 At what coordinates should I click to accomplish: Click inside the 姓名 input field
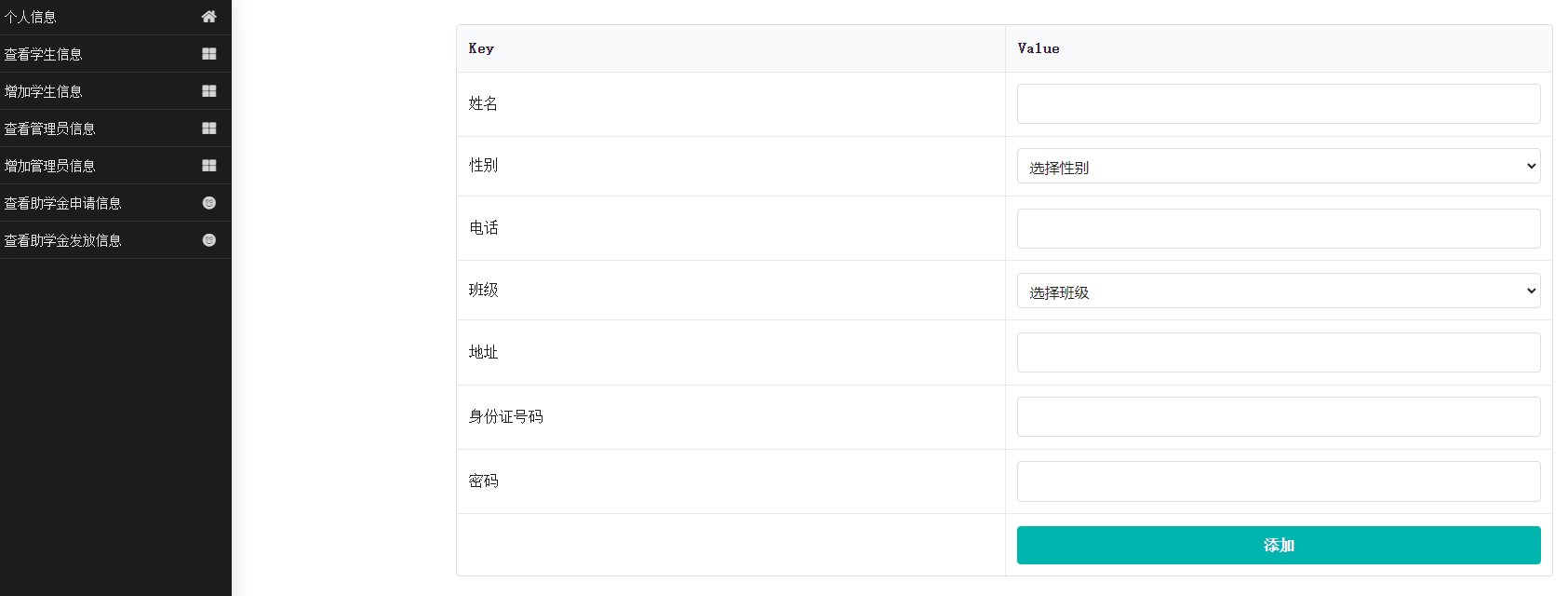click(1278, 103)
